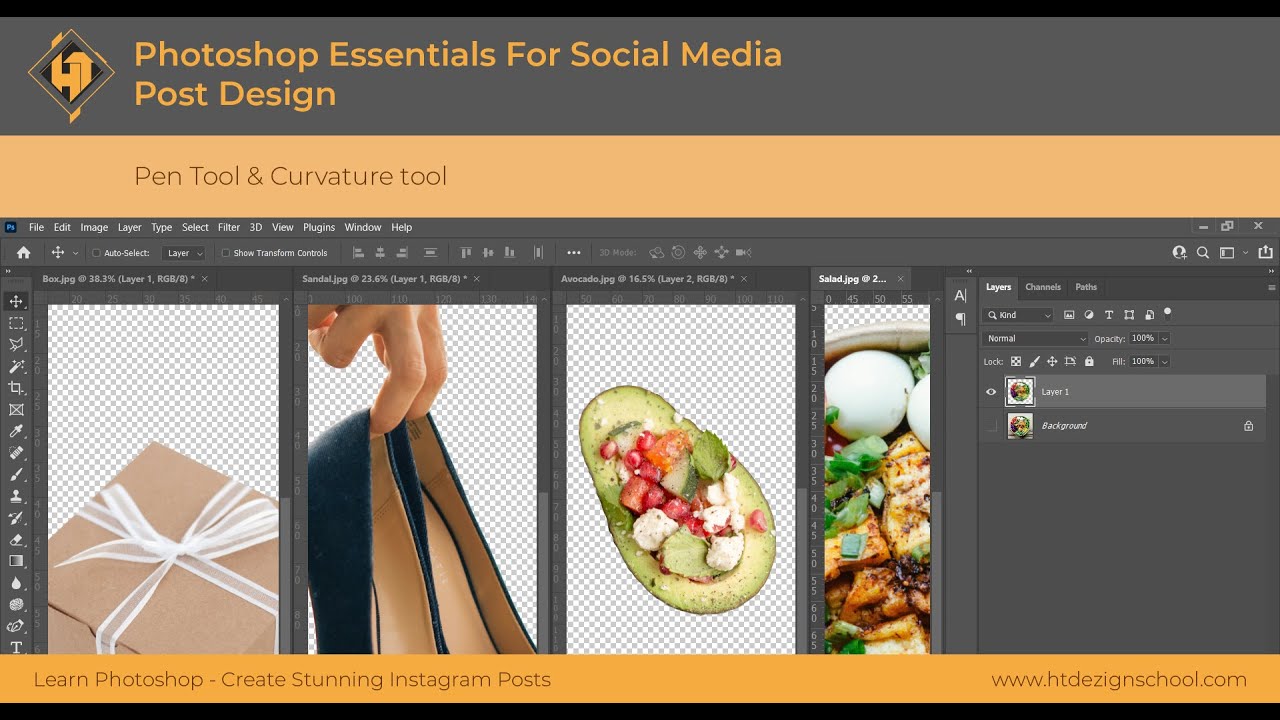Viewport: 1280px width, 720px height.
Task: Select the Horizontal Type tool
Action: pyautogui.click(x=16, y=647)
